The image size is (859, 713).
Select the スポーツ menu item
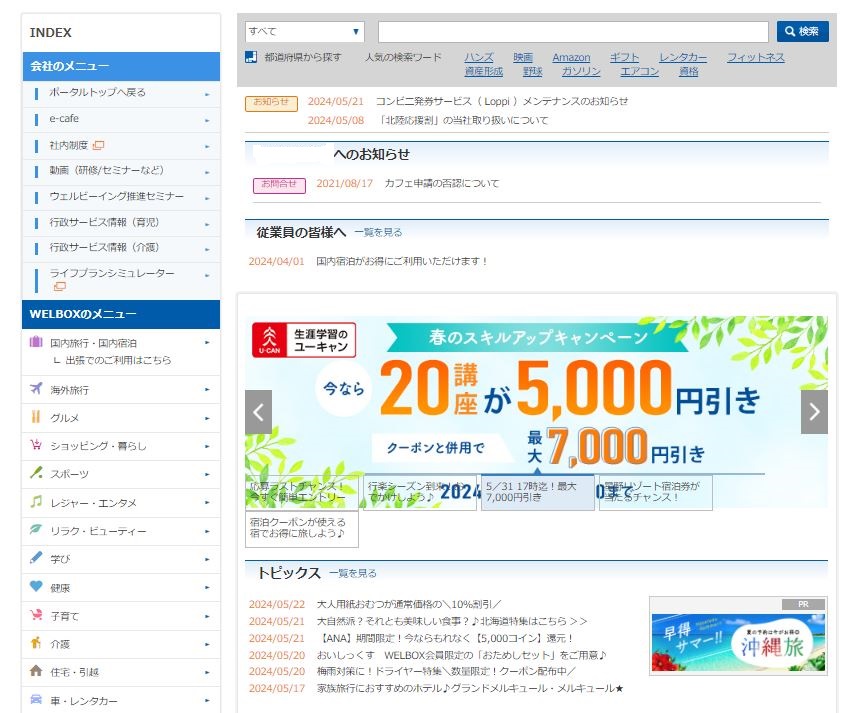coord(122,474)
